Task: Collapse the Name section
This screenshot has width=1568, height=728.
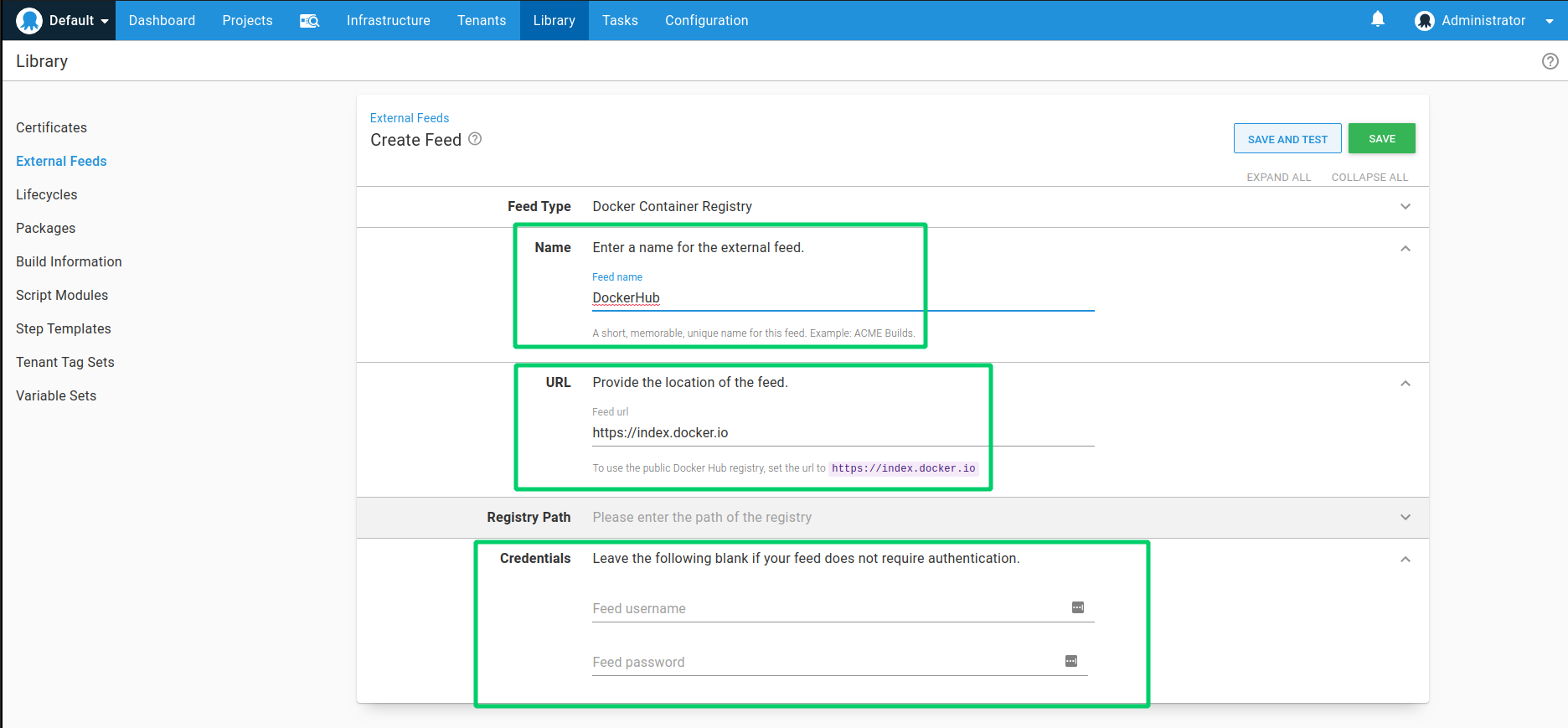Action: click(x=1405, y=249)
